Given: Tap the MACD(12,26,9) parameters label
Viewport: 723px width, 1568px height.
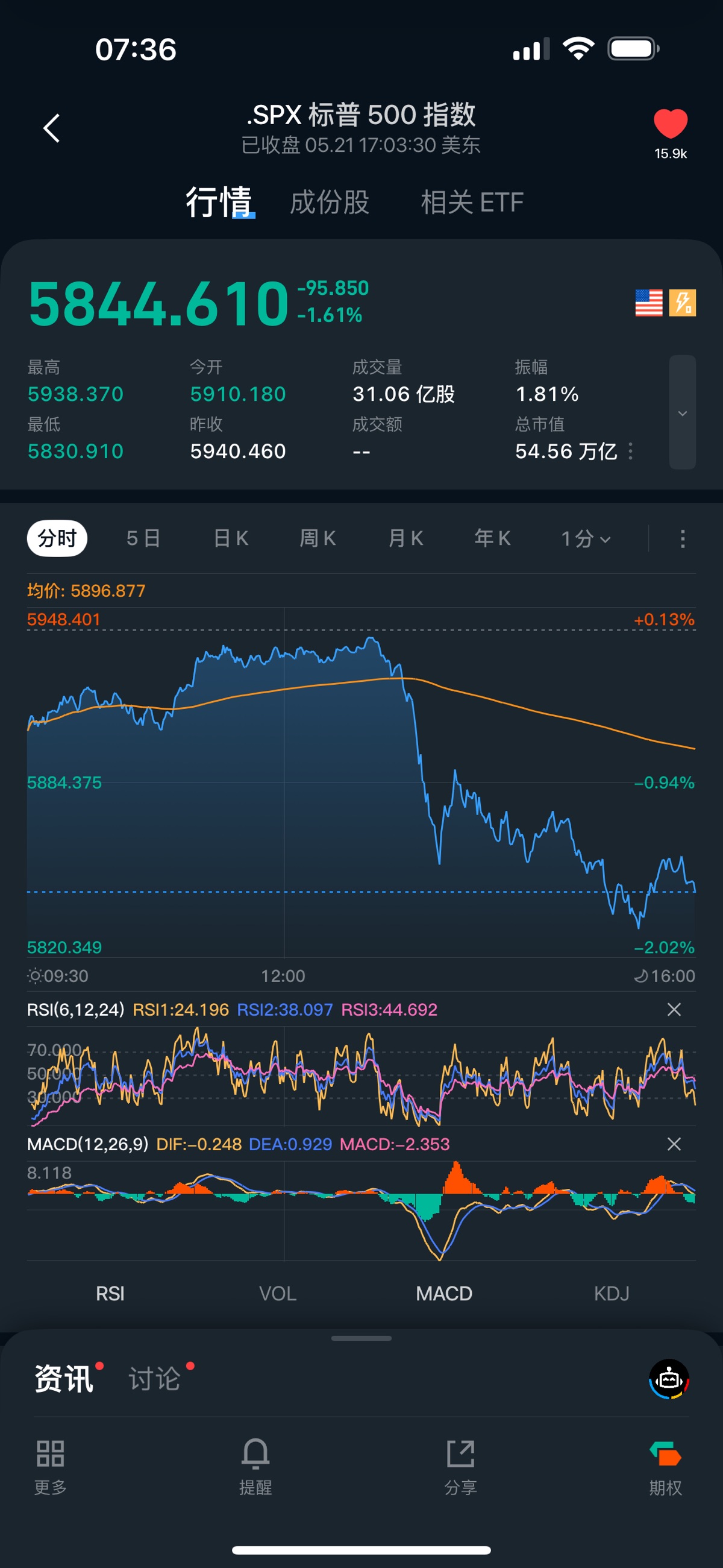Looking at the screenshot, I should point(87,1144).
